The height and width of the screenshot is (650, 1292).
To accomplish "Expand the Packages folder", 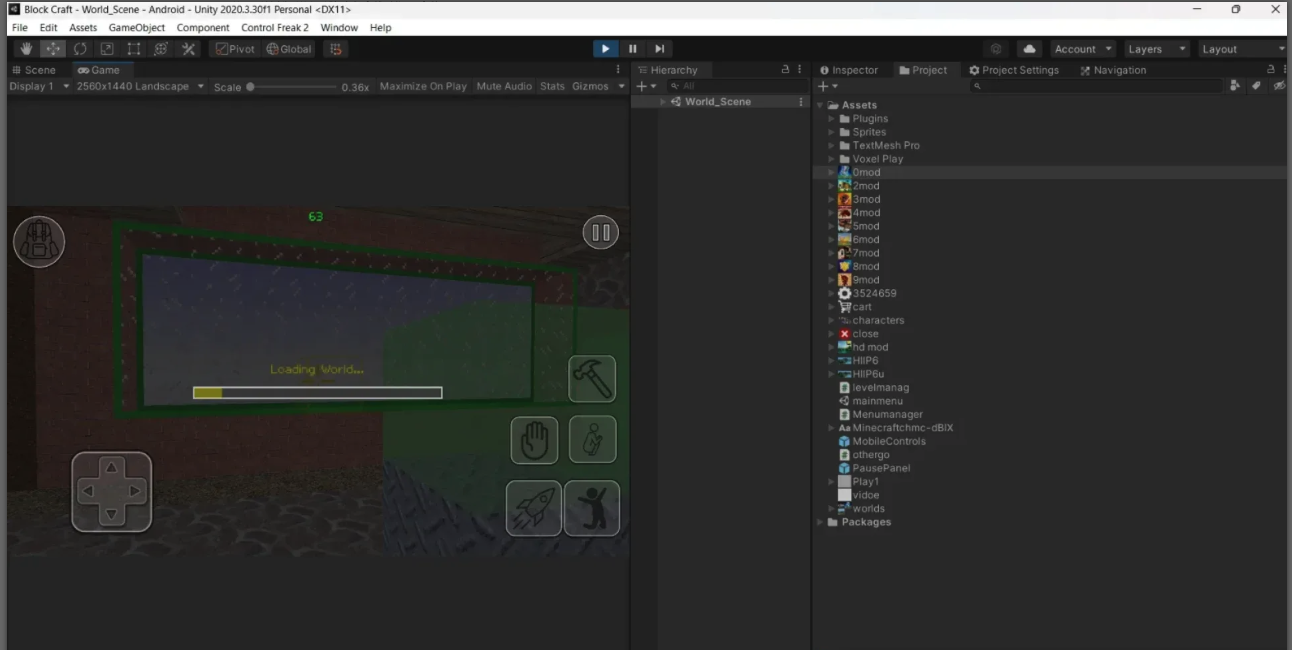I will [x=820, y=522].
